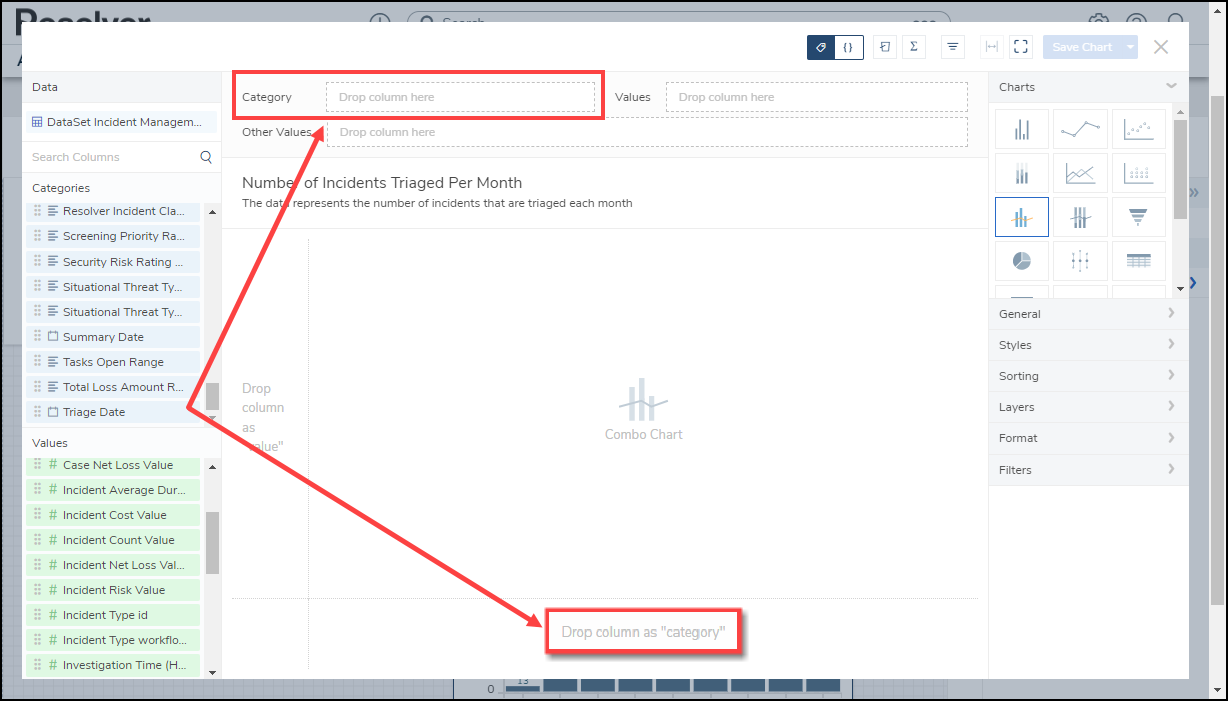
Task: Toggle the curly braces code view
Action: [849, 47]
